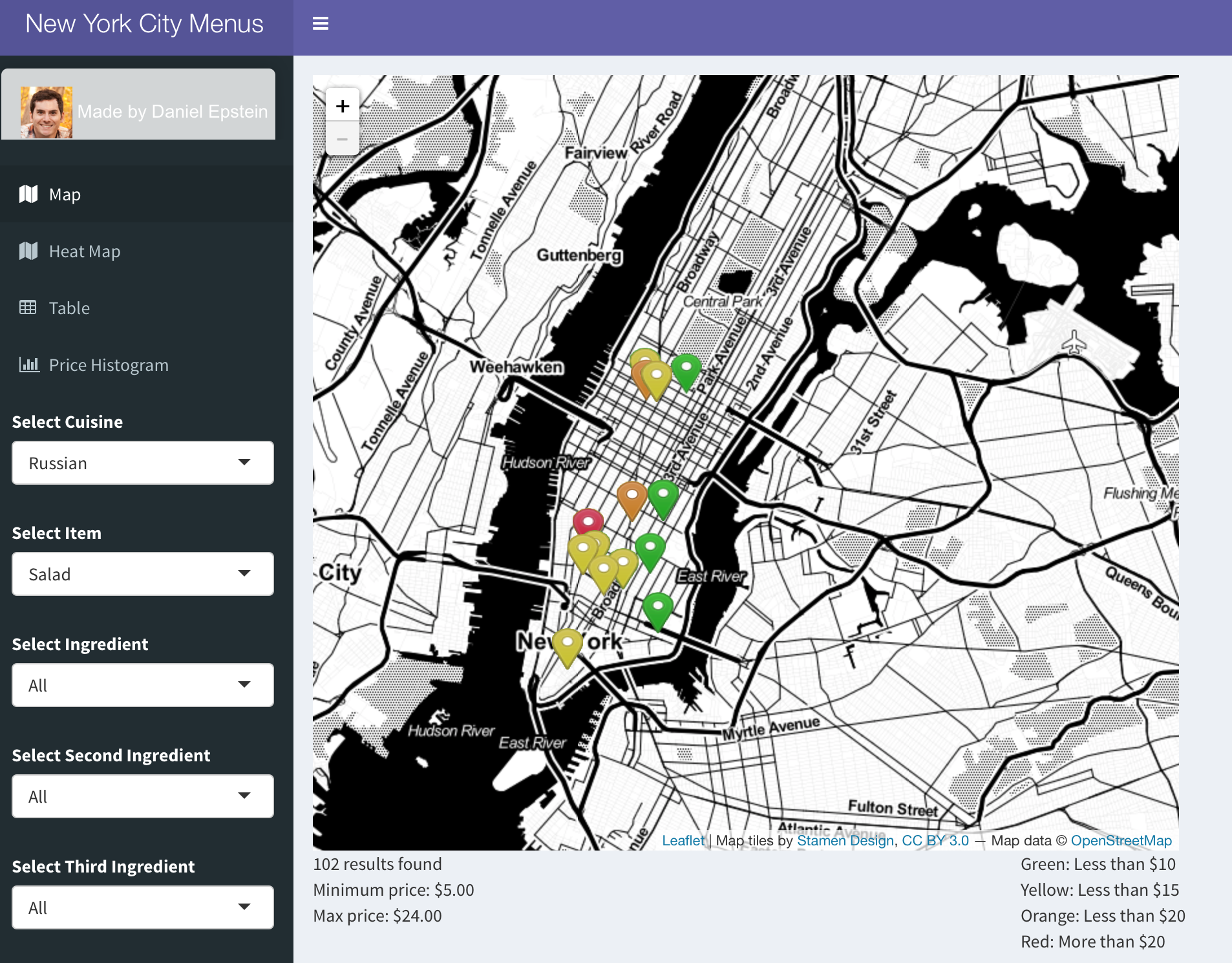Click the Table grid icon in sidebar
This screenshot has width=1232, height=963.
pyautogui.click(x=28, y=308)
